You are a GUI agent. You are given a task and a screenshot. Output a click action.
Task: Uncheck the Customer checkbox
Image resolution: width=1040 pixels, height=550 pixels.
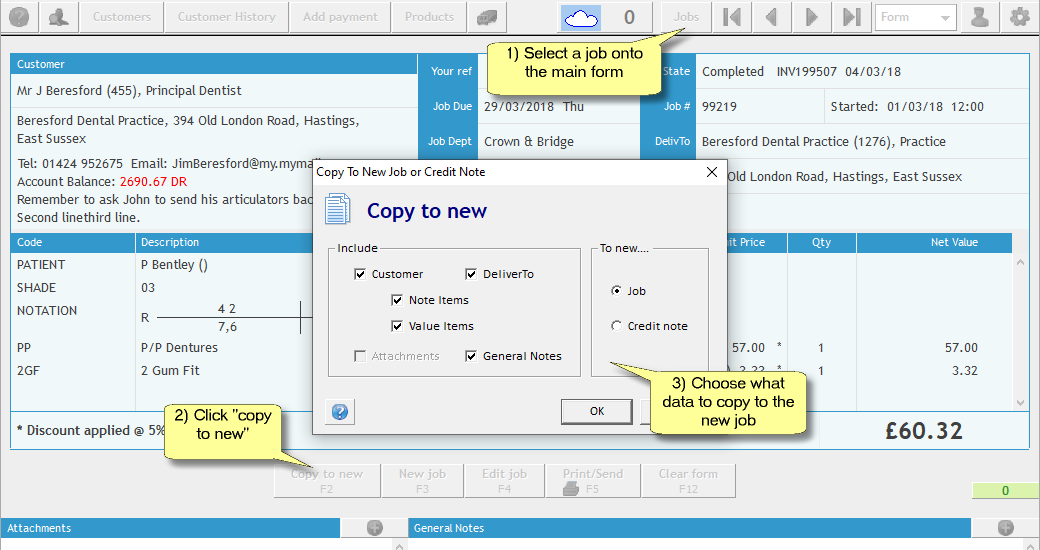pos(360,274)
